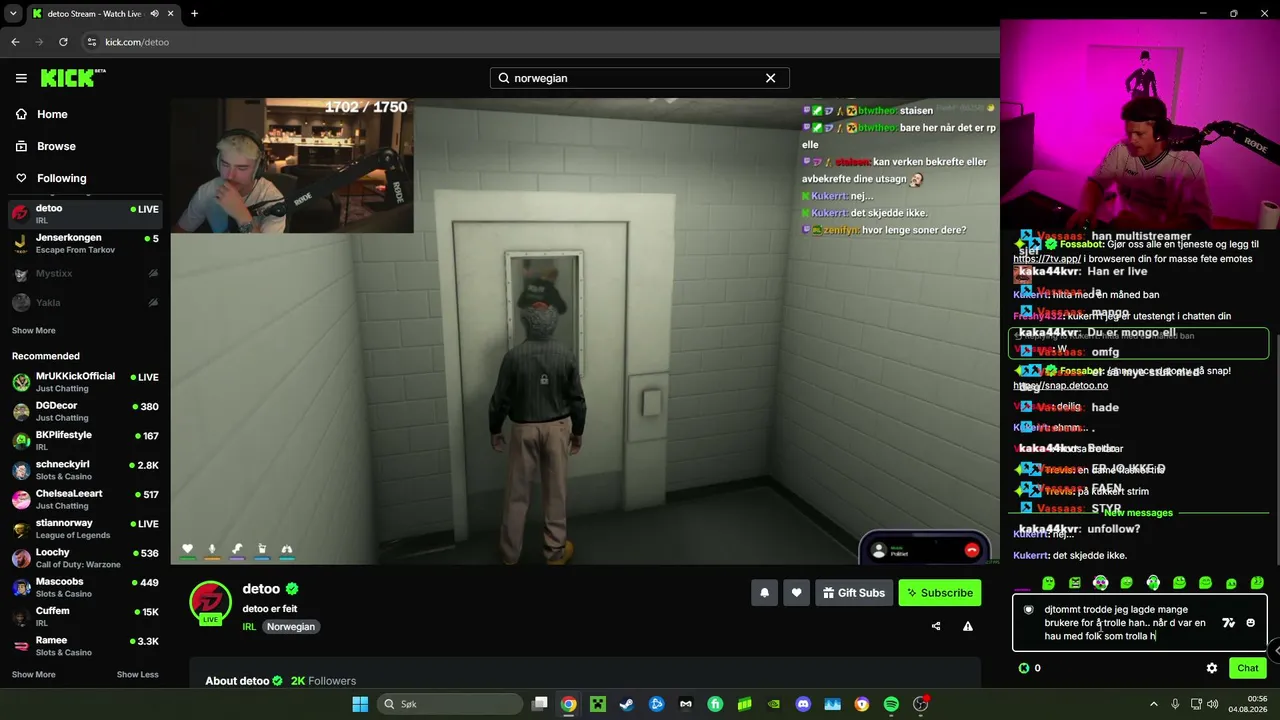1280x720 pixels.
Task: Open BKPlifestyle recommended channel
Action: [x=85, y=440]
